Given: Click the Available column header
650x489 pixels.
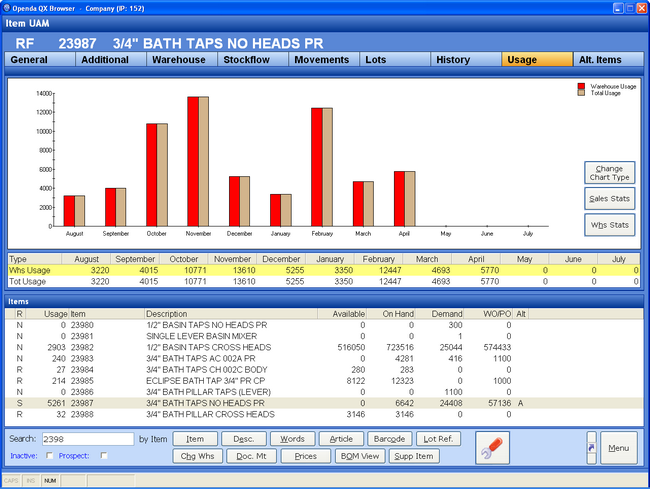Looking at the screenshot, I should pos(342,314).
